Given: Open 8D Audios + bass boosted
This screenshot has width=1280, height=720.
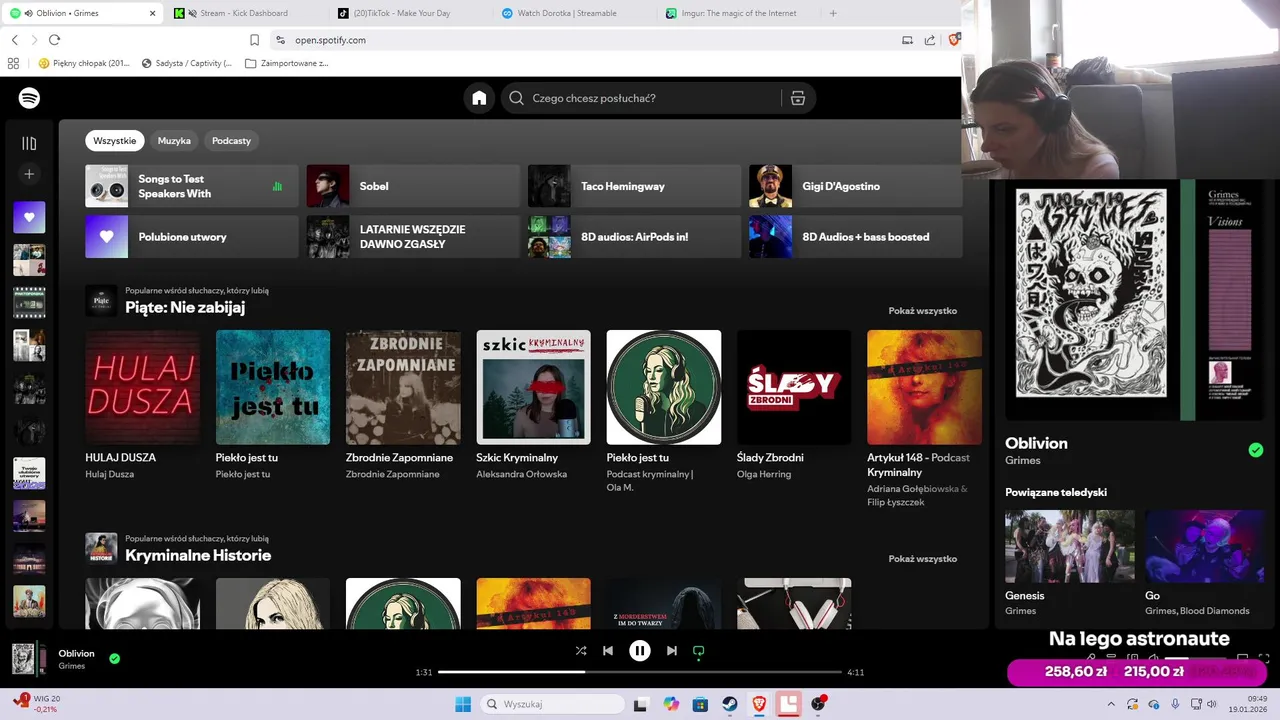Looking at the screenshot, I should pos(856,237).
